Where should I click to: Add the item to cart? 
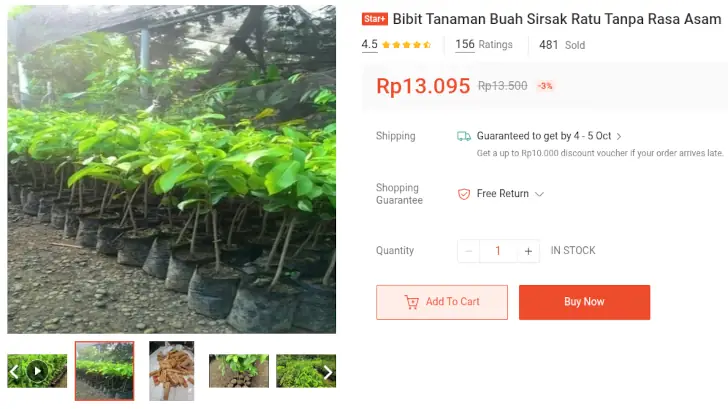tap(442, 302)
